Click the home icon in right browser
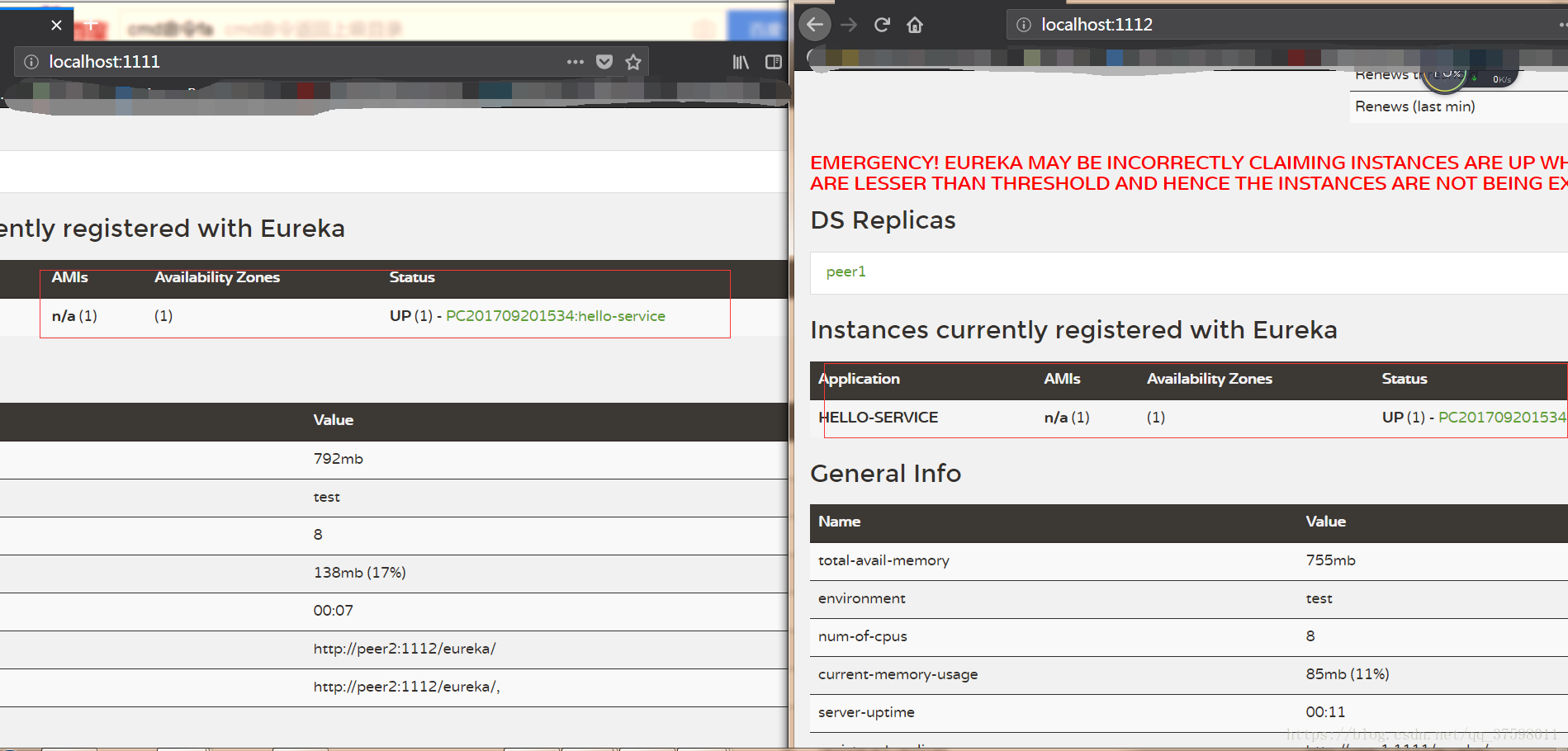 pyautogui.click(x=915, y=25)
